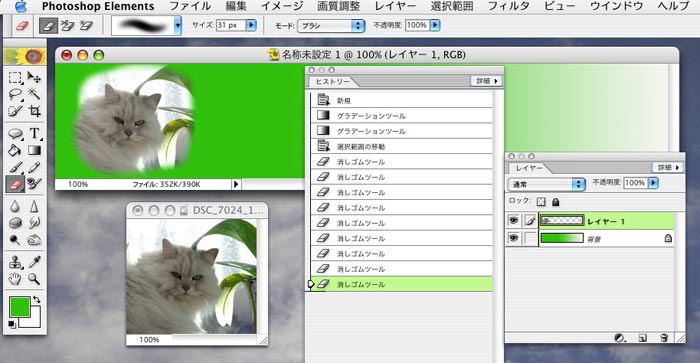Image resolution: width=700 pixels, height=363 pixels.
Task: Swap foreground and background colors
Action: coord(37,300)
